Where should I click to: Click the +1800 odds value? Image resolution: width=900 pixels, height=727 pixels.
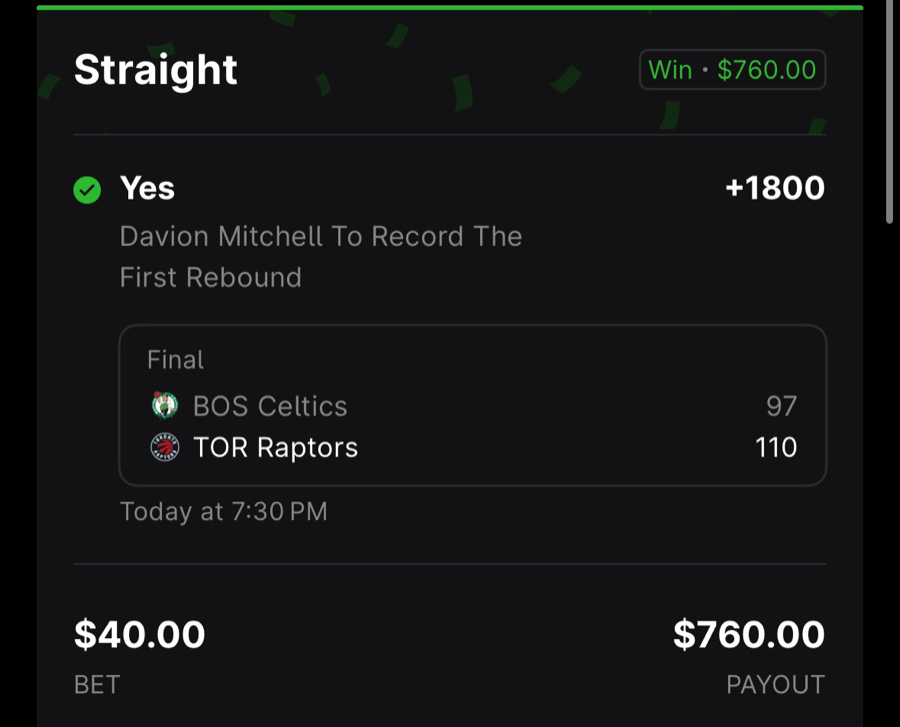(x=776, y=188)
